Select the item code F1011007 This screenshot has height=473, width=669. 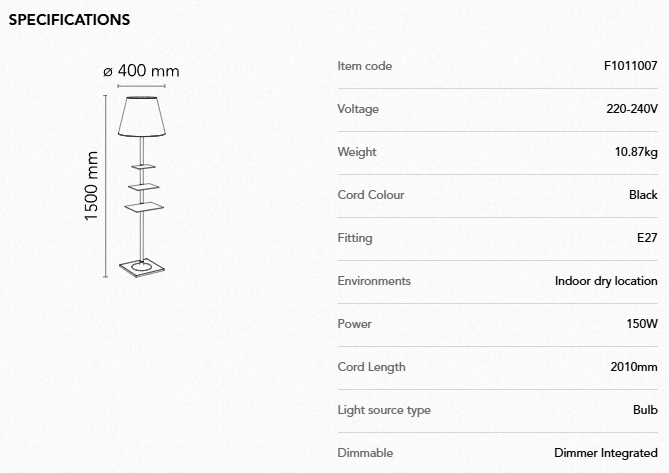tap(630, 66)
